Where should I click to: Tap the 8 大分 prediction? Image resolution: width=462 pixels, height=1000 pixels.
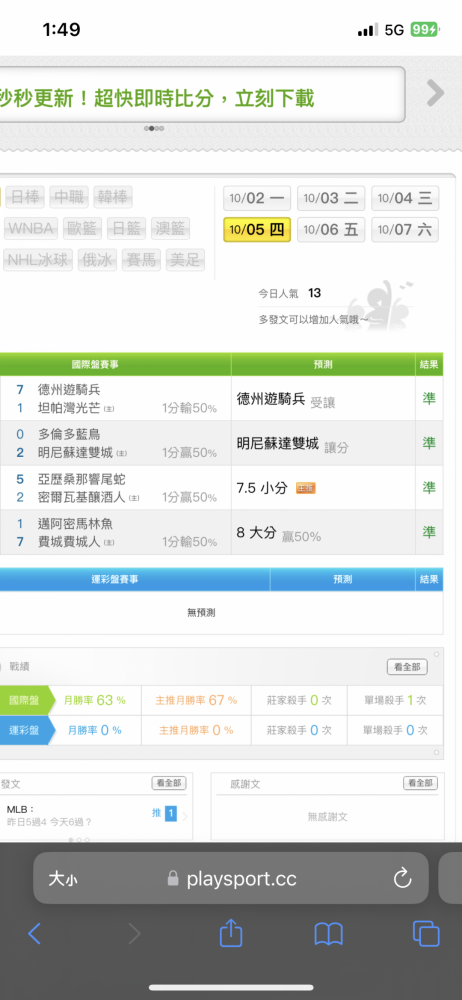tap(256, 533)
